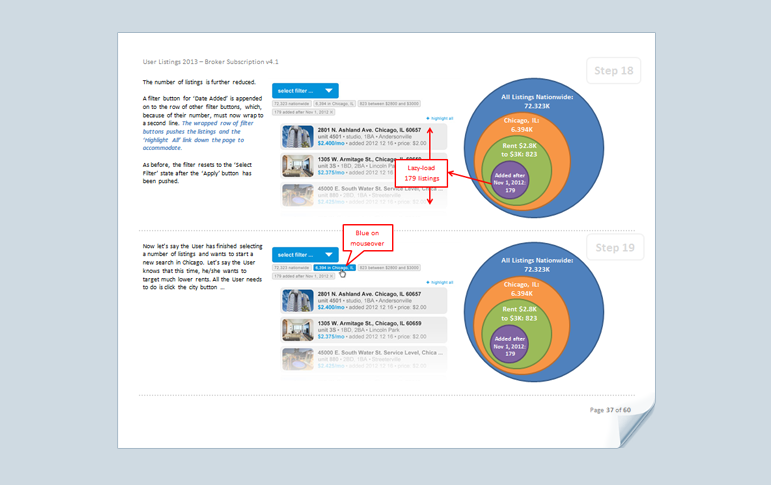Select the '72,323 nationwide' filter tag in Step 18
771x485 pixels.
tap(292, 104)
